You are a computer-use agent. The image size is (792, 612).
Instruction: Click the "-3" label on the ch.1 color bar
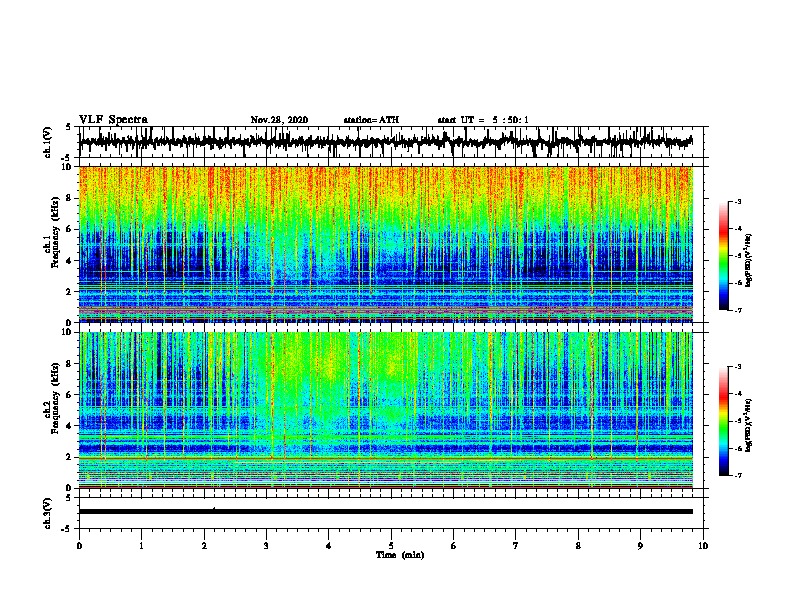point(737,201)
